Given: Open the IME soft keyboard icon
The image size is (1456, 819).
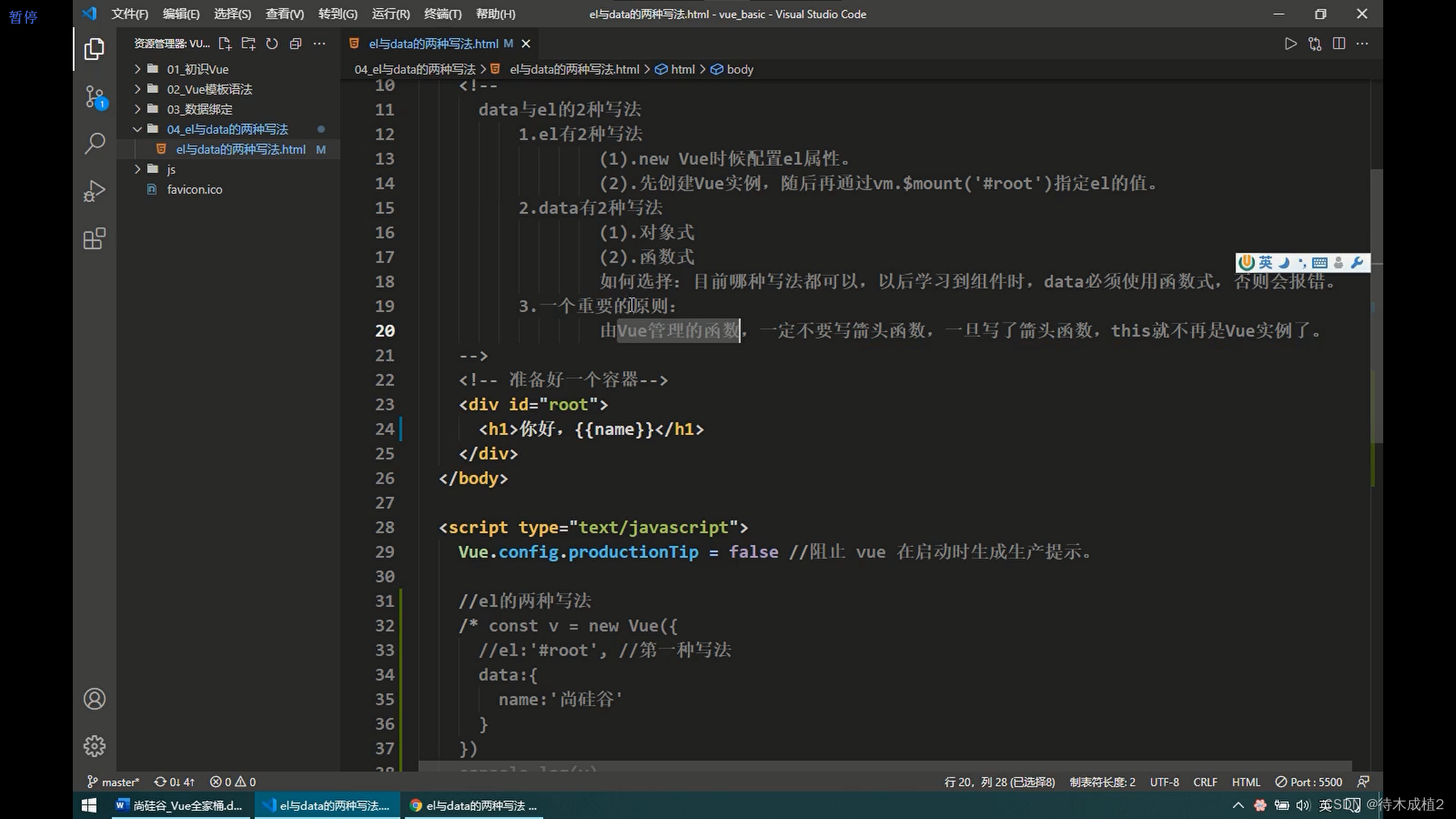Looking at the screenshot, I should [x=1320, y=262].
